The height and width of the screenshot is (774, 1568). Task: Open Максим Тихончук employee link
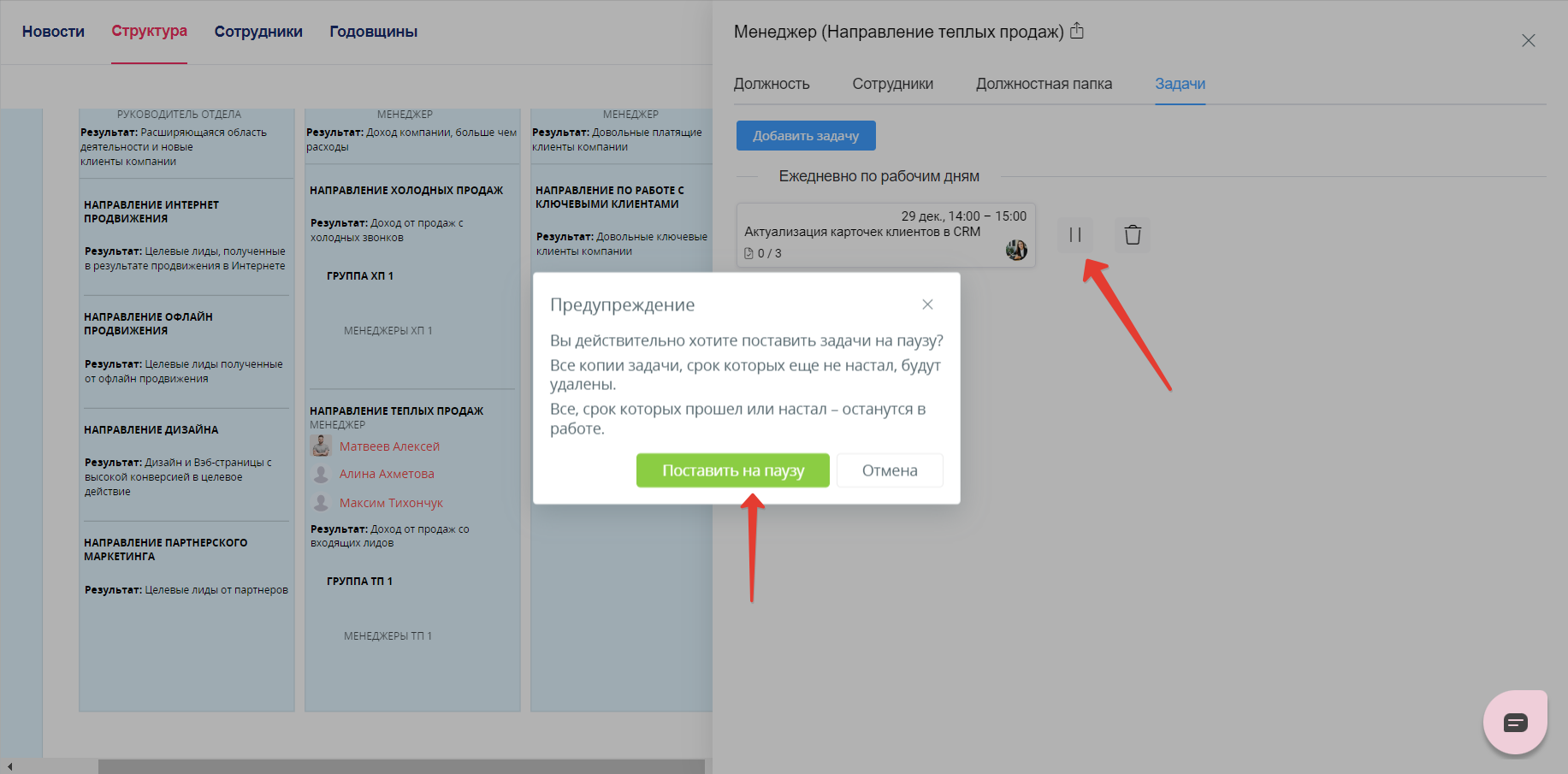coord(391,503)
